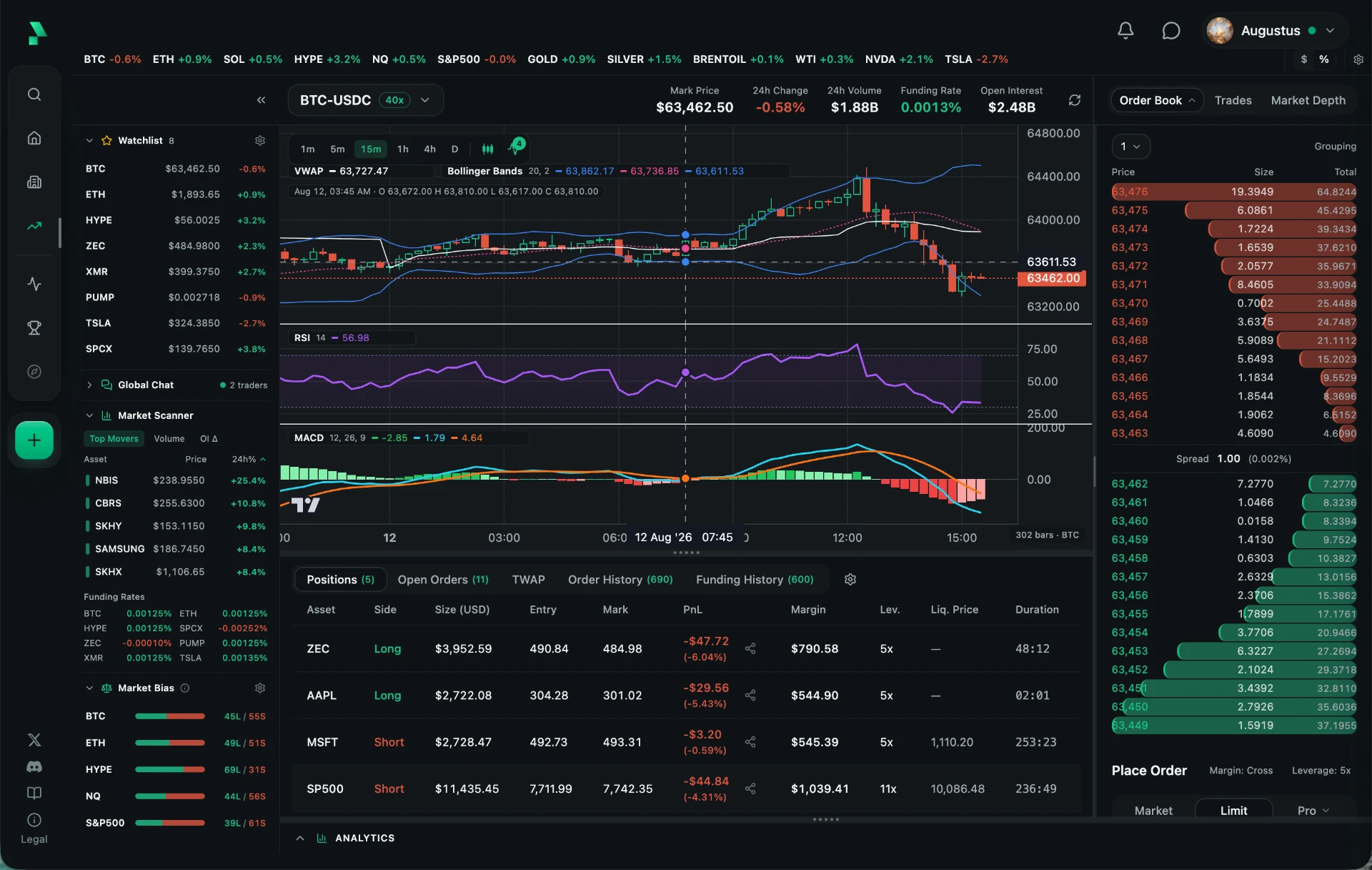Click the search icon in sidebar

tap(34, 94)
